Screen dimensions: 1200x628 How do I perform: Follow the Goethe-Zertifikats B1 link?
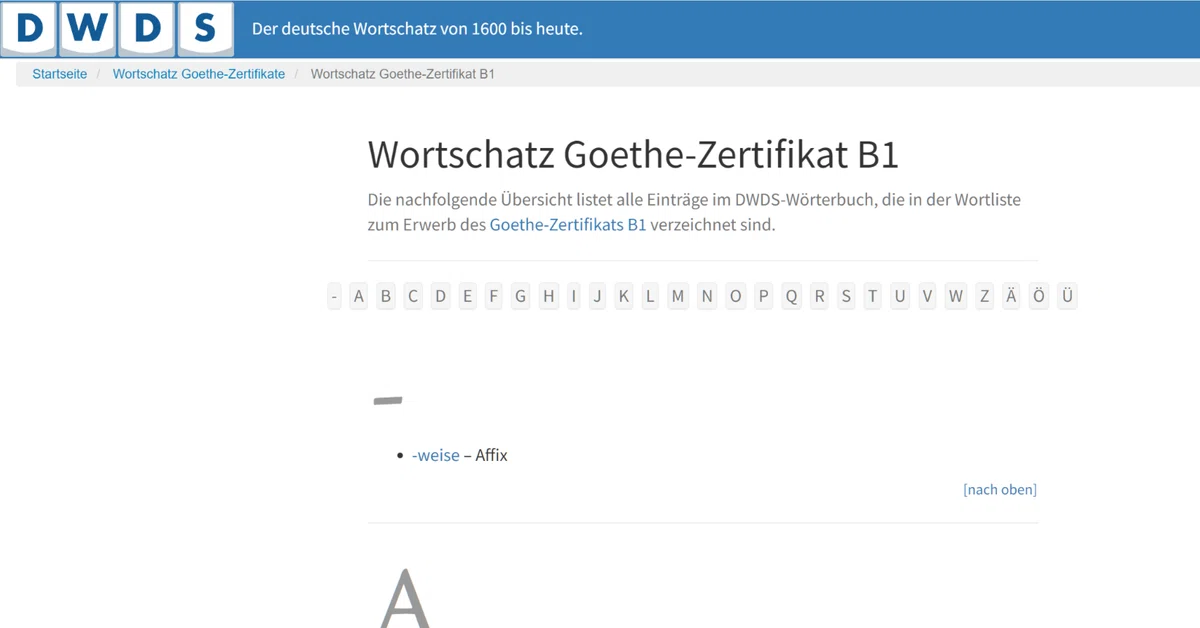point(568,225)
